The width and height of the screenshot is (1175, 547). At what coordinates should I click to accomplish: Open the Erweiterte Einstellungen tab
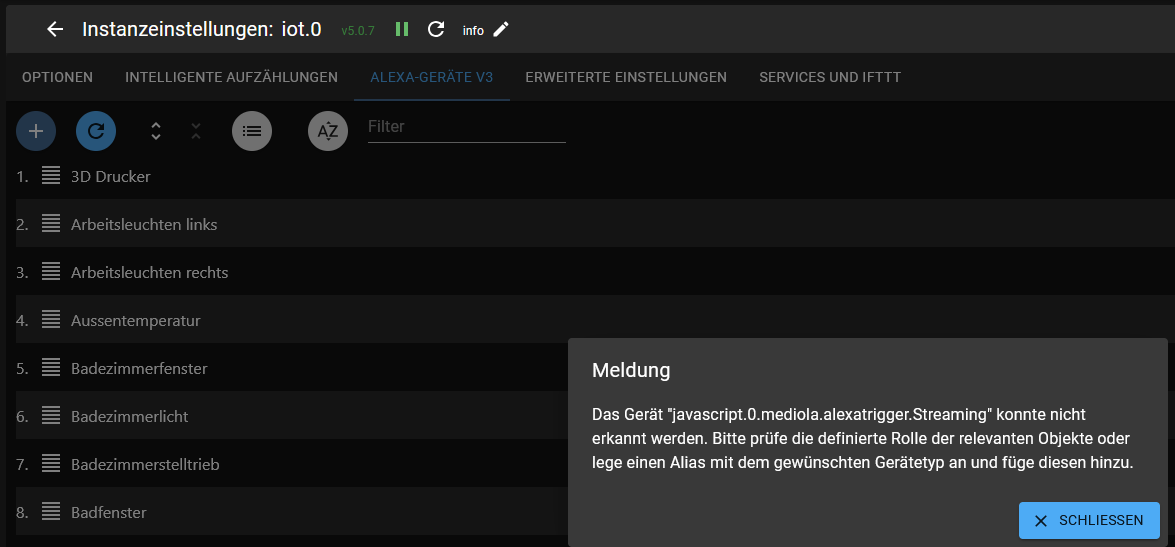(x=626, y=77)
